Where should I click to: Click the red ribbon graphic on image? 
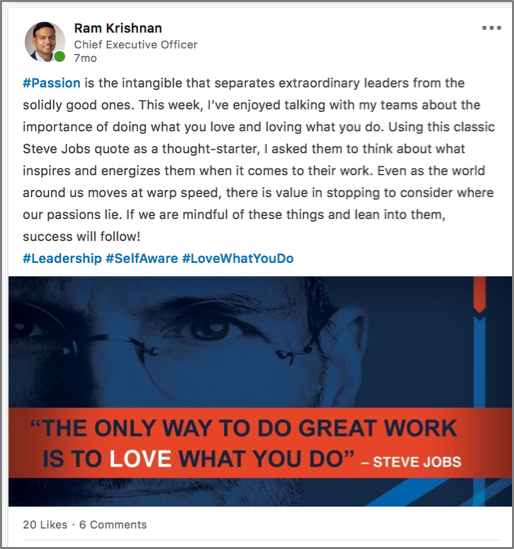click(x=479, y=294)
